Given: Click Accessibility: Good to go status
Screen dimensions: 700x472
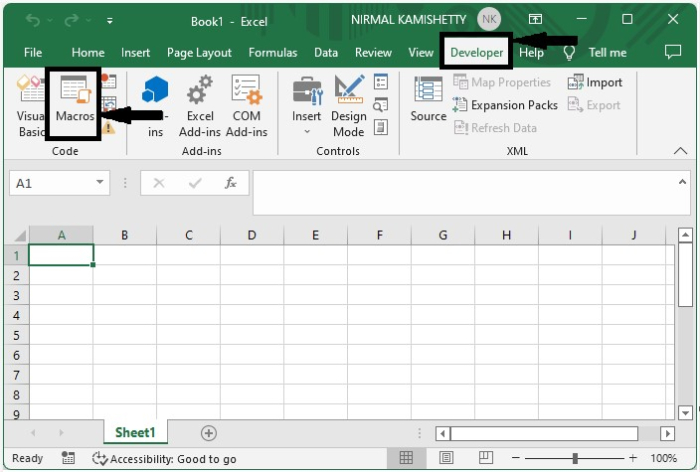Looking at the screenshot, I should pos(164,458).
